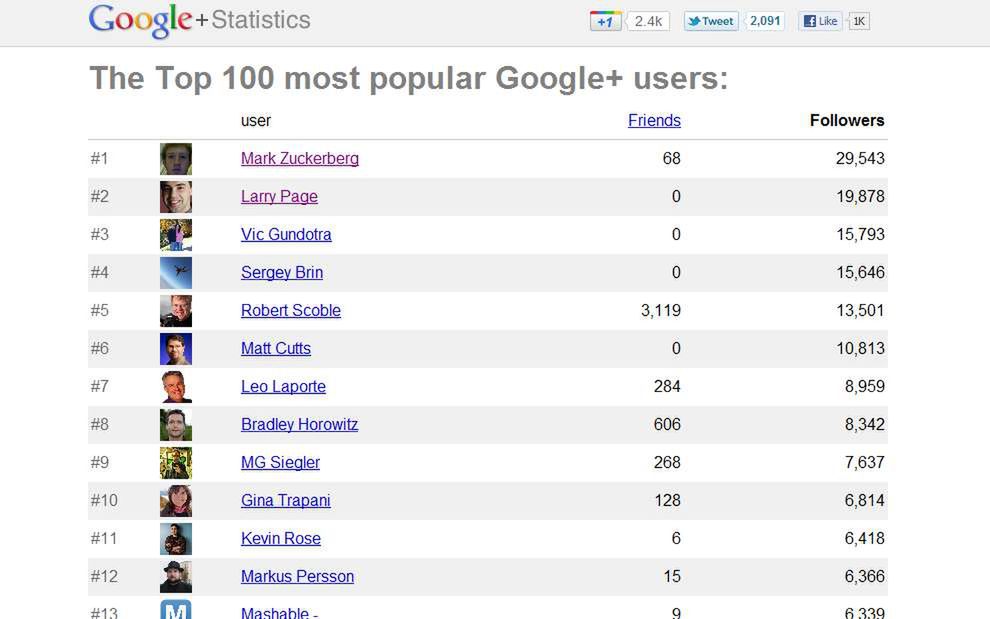Click follower count 7,637

864,462
